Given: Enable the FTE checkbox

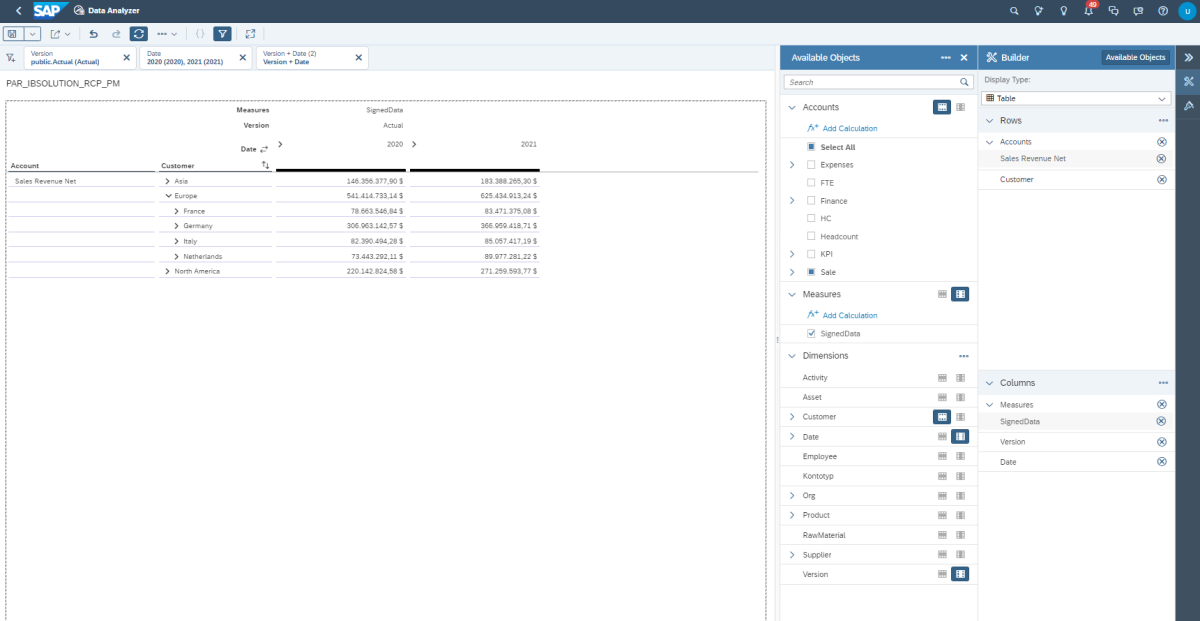Looking at the screenshot, I should point(809,182).
